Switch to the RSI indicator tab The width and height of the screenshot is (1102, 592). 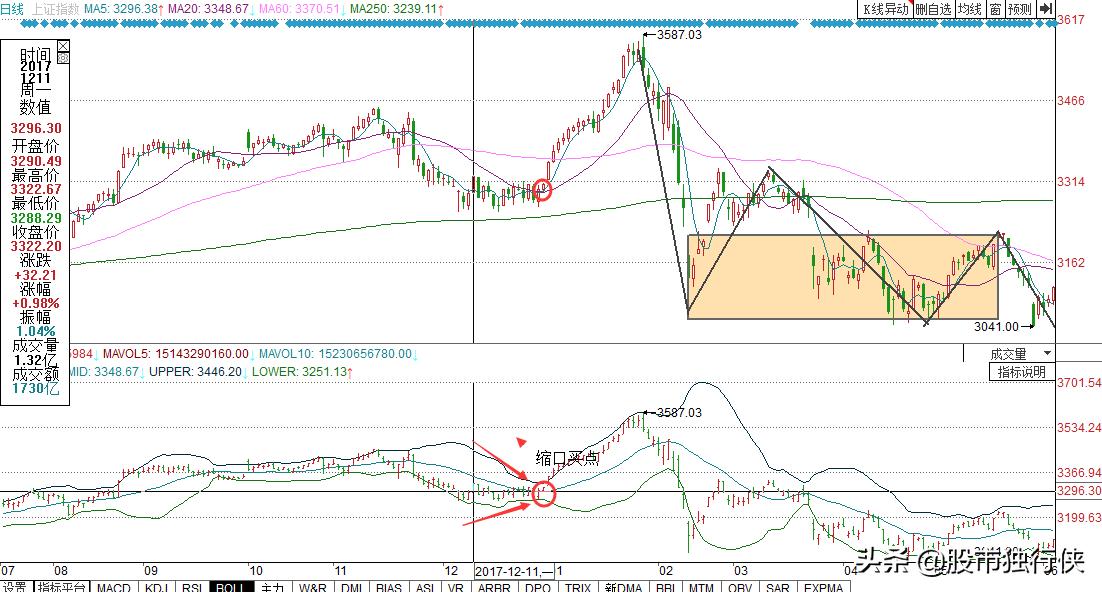coord(191,586)
